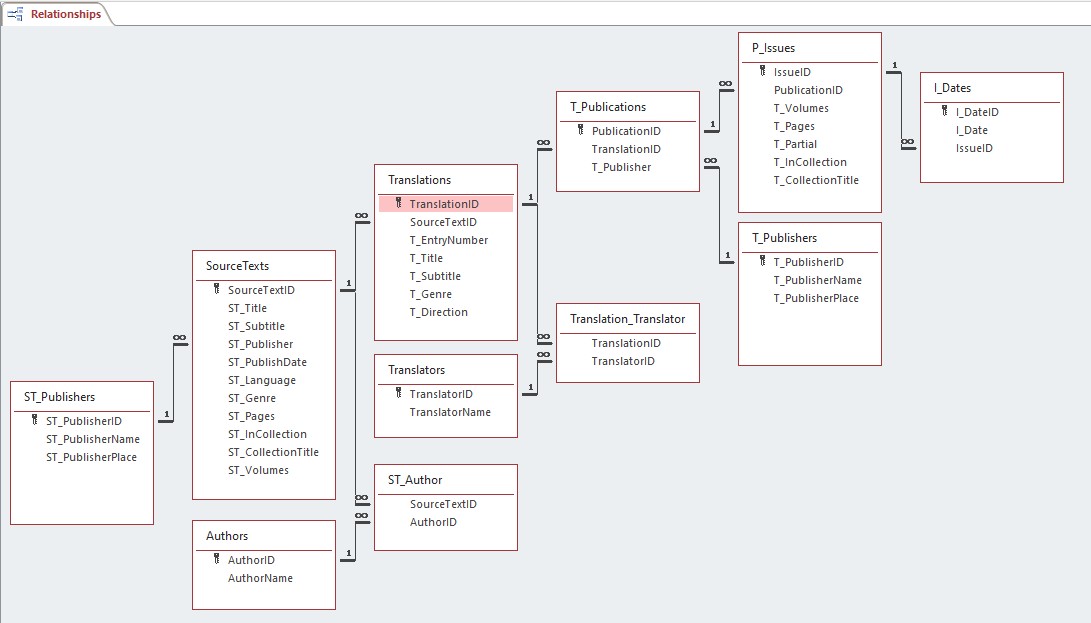Switch to the Relationships tab
The image size is (1091, 623).
pyautogui.click(x=57, y=14)
